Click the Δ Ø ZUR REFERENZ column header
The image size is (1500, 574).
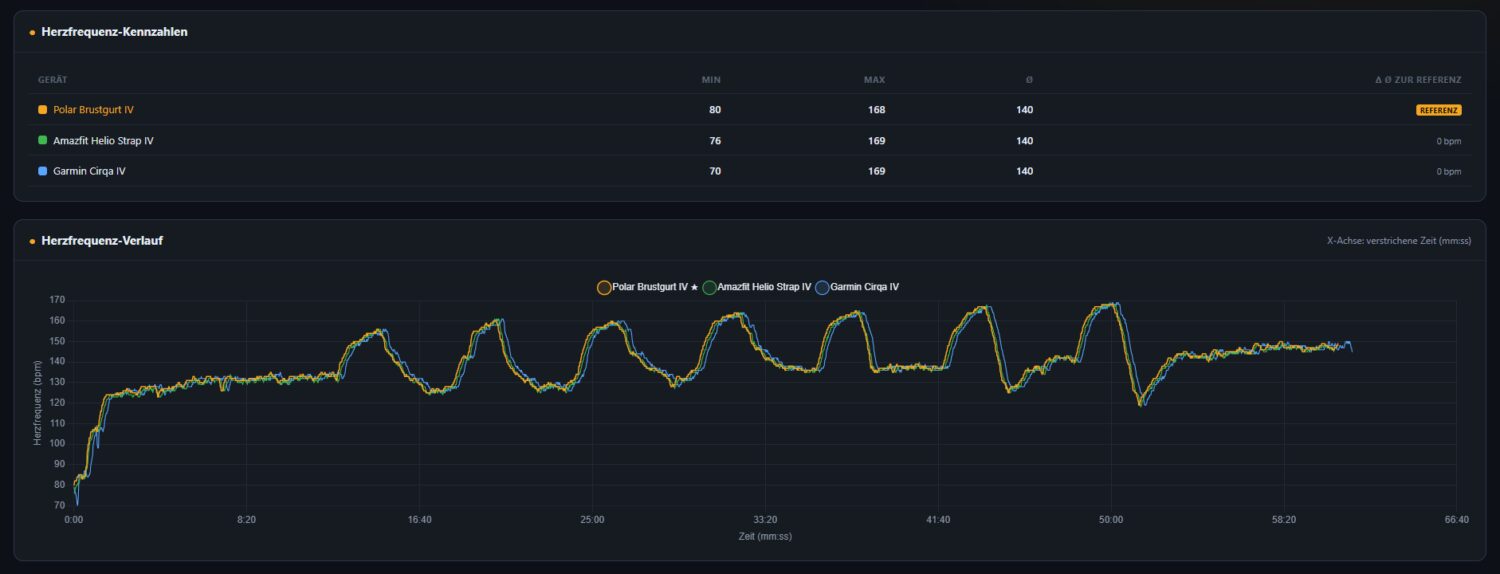click(x=1418, y=80)
